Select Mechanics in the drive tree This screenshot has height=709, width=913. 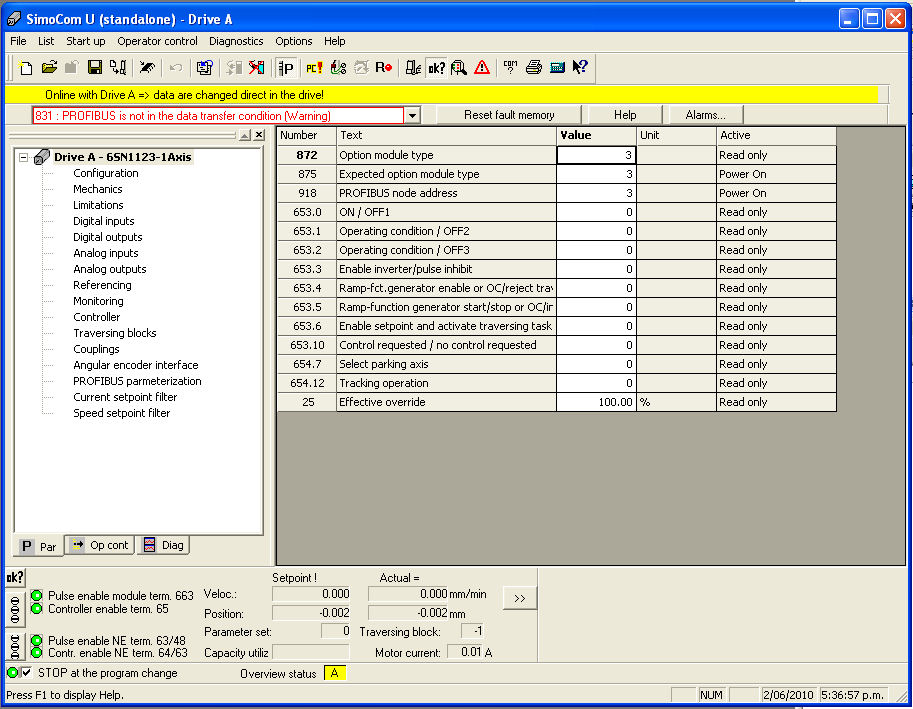point(97,189)
